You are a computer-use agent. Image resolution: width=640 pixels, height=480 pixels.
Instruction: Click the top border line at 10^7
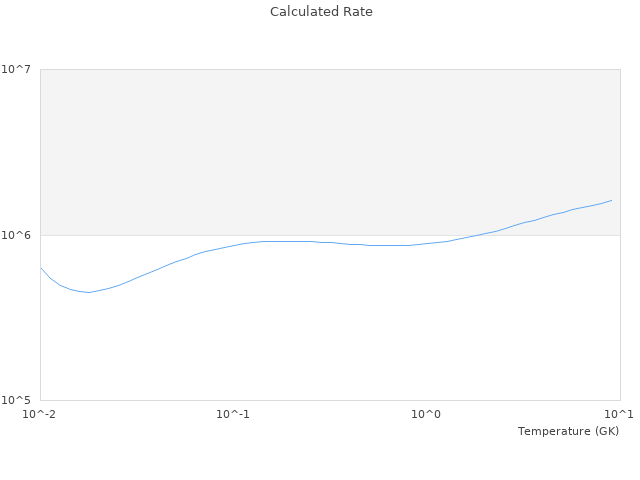tap(330, 69)
